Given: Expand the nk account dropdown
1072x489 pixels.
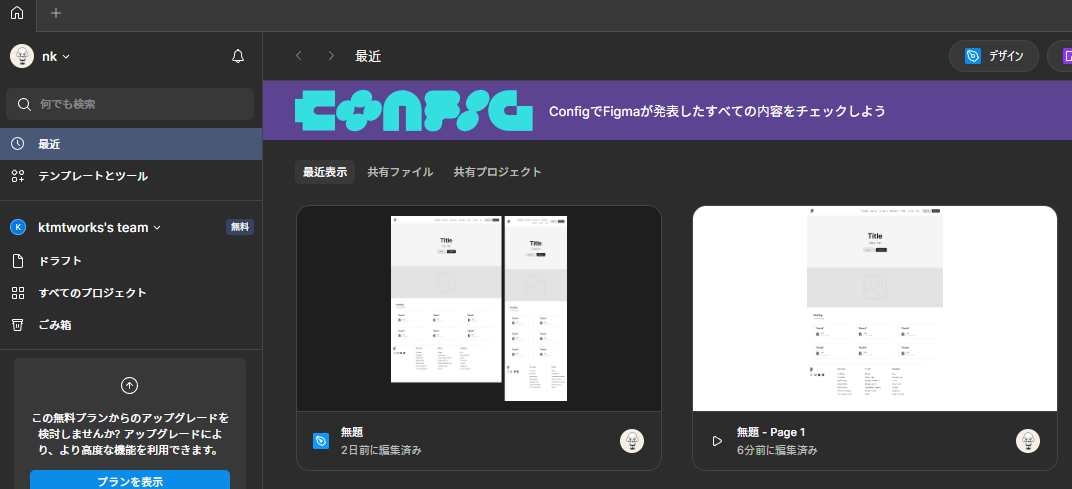Looking at the screenshot, I should 66,57.
